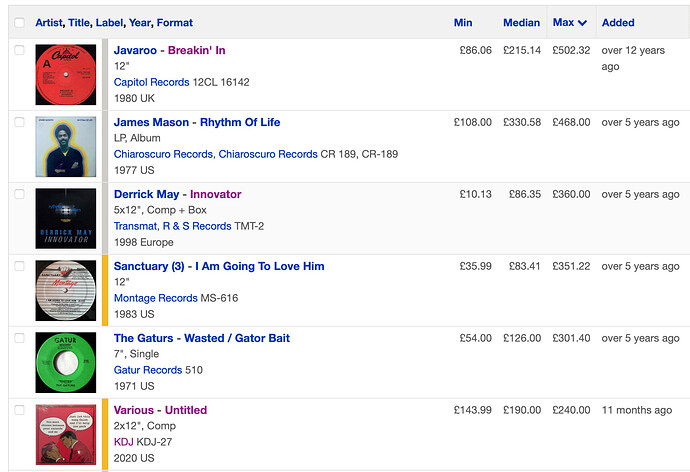Select the Derrick May Innovator checkbox
Viewport: 690px width, 472px height.
(19, 194)
